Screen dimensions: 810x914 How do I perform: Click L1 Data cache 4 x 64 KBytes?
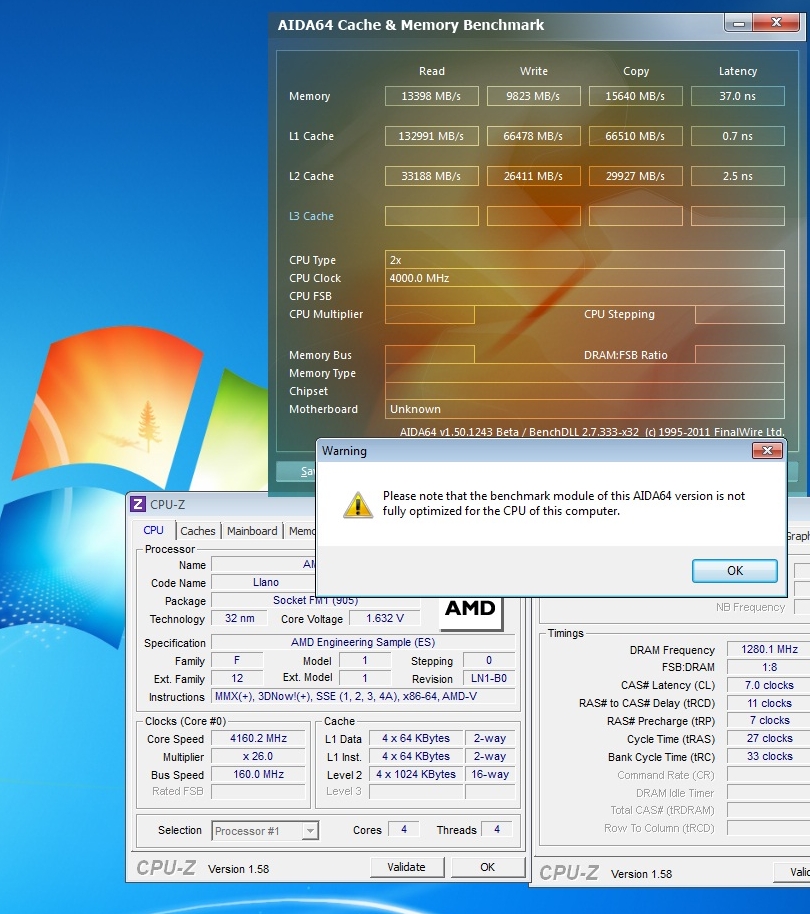[416, 739]
